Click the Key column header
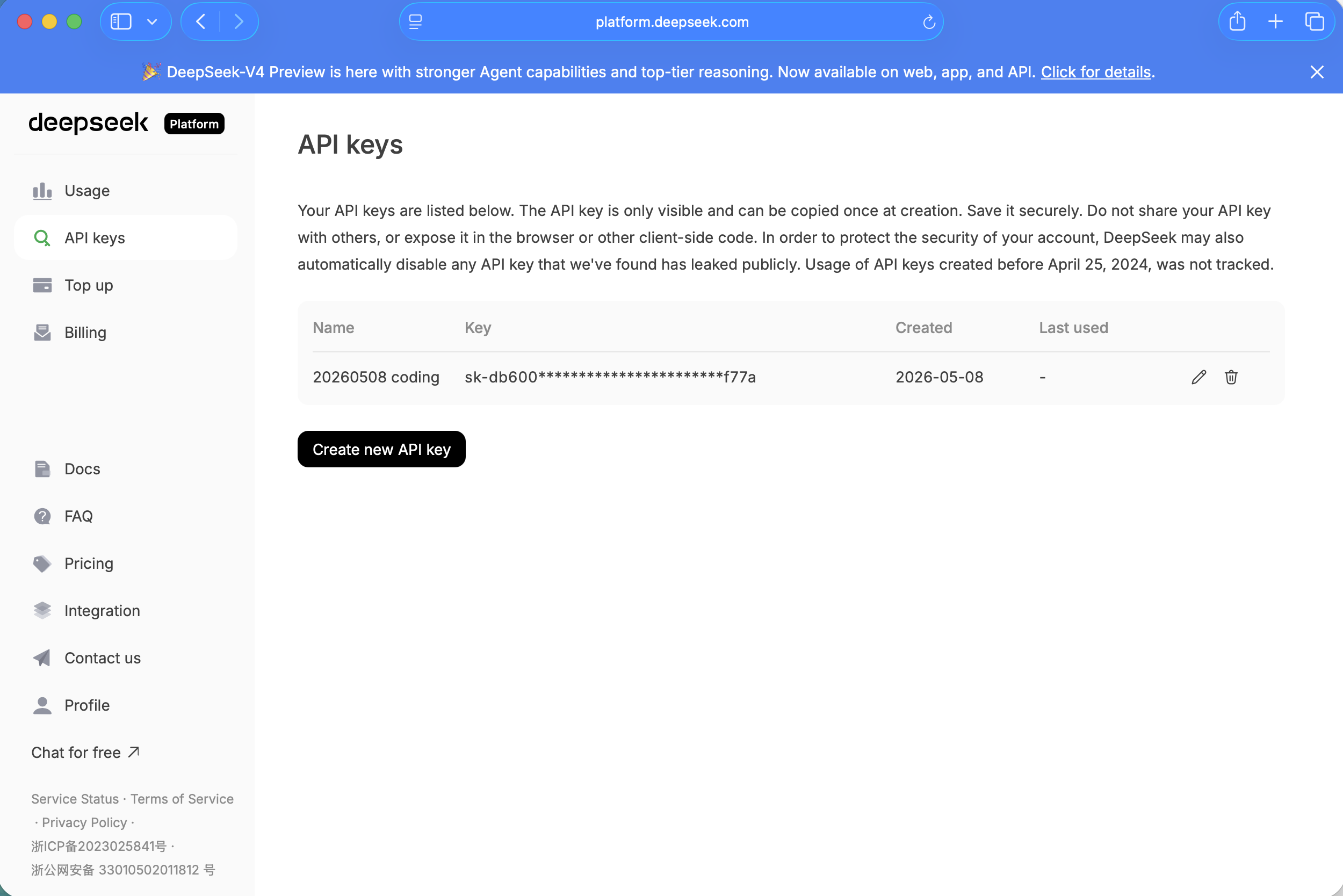The height and width of the screenshot is (896, 1343). coord(478,328)
